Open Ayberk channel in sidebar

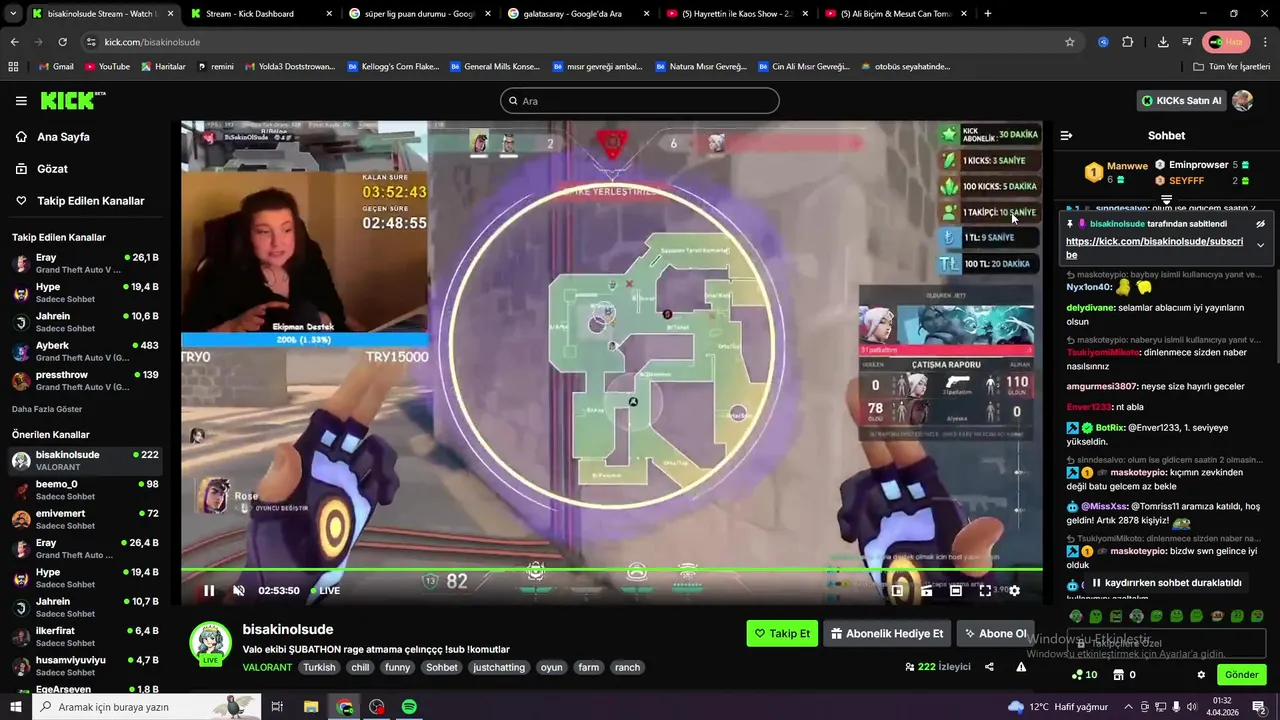click(85, 352)
